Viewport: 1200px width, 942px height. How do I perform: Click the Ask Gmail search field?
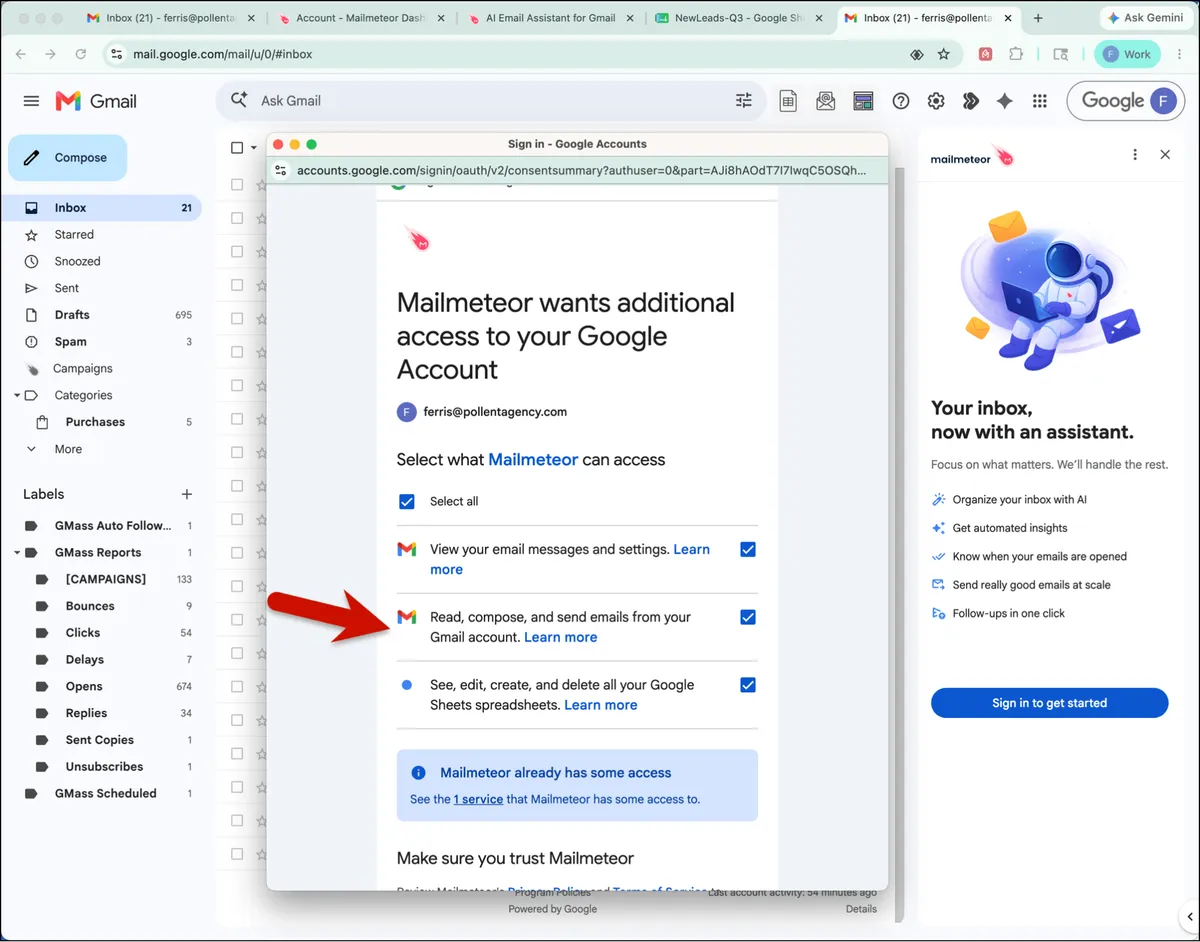click(x=490, y=101)
